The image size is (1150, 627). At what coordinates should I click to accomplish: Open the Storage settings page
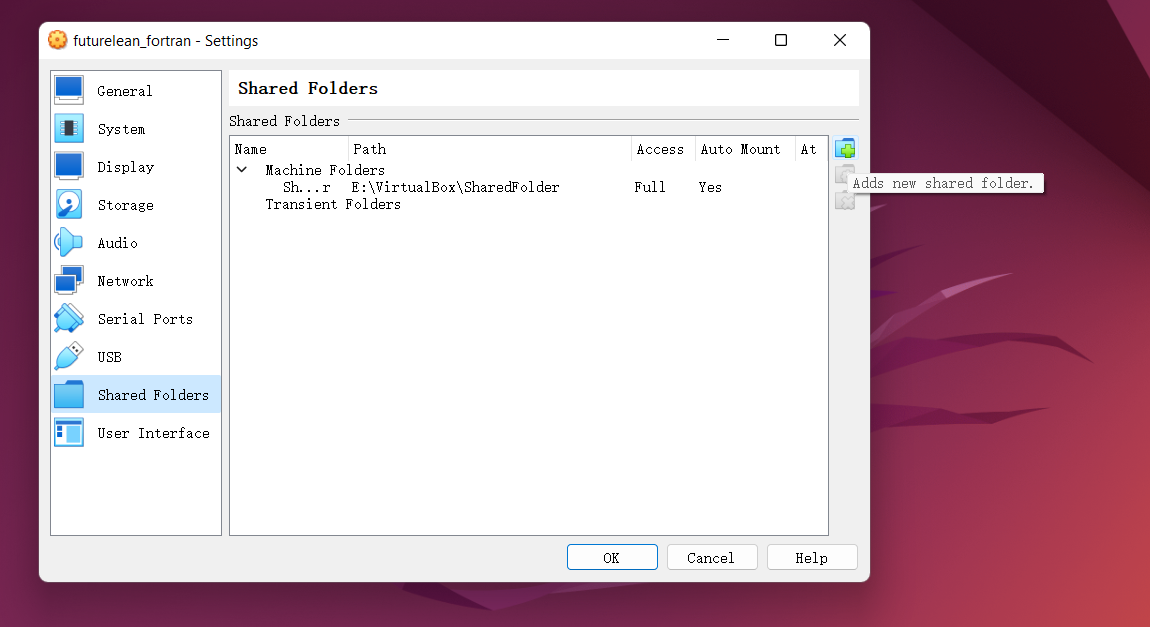pyautogui.click(x=124, y=204)
